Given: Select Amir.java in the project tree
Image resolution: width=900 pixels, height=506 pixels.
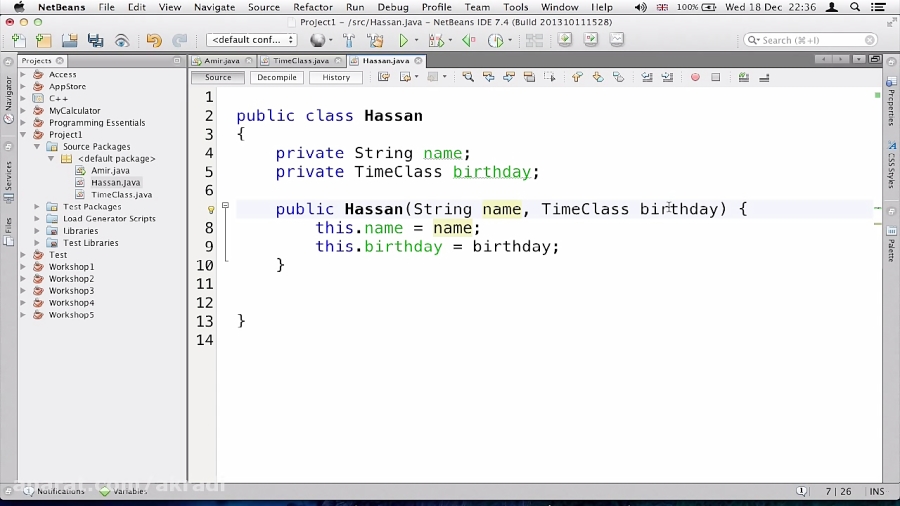Looking at the screenshot, I should pos(110,171).
